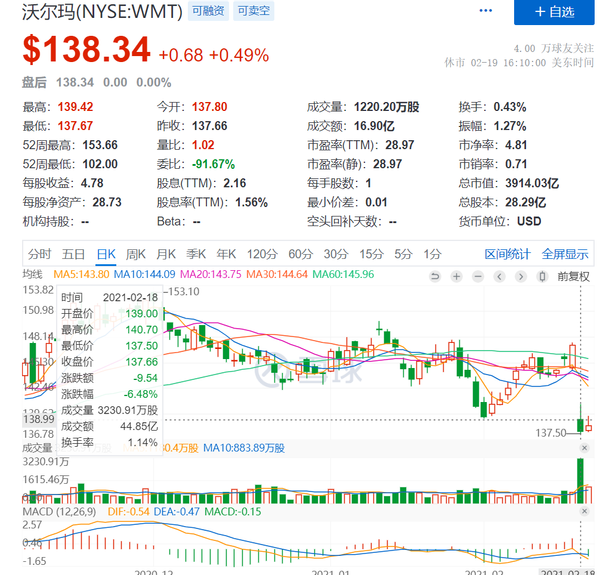Image resolution: width=600 pixels, height=575 pixels.
Task: Click the 成交量 value 1220.20万股
Action: (386, 107)
